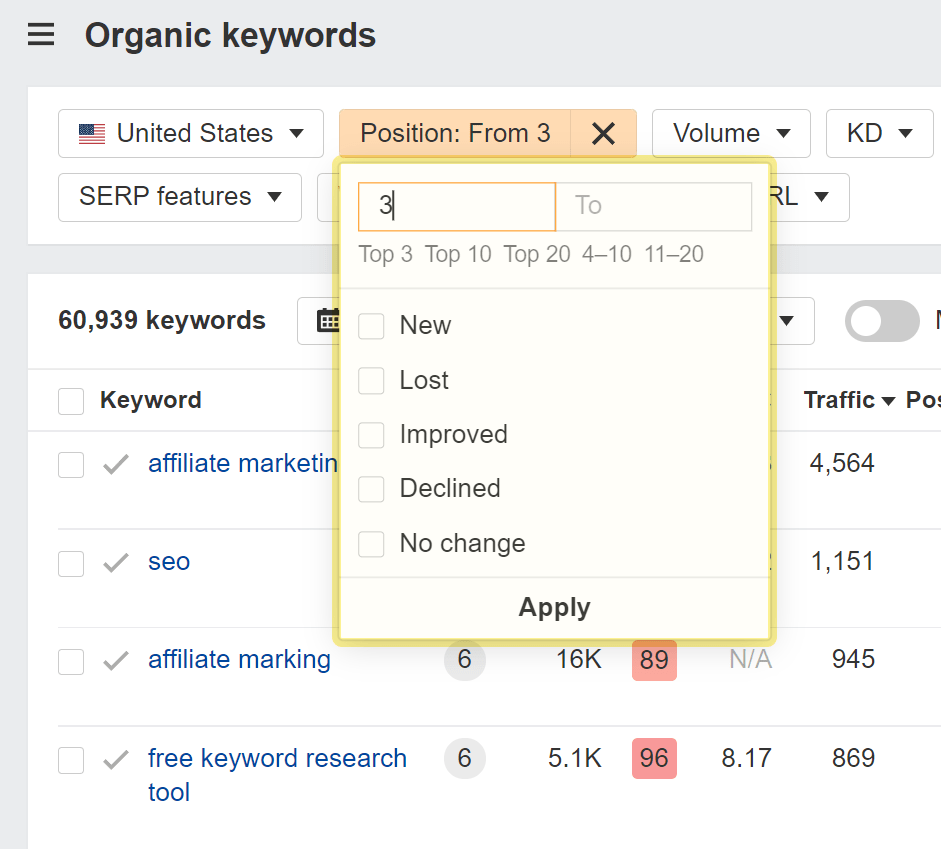
Task: Click the checkmark next to "affiliate marketing"
Action: point(114,464)
